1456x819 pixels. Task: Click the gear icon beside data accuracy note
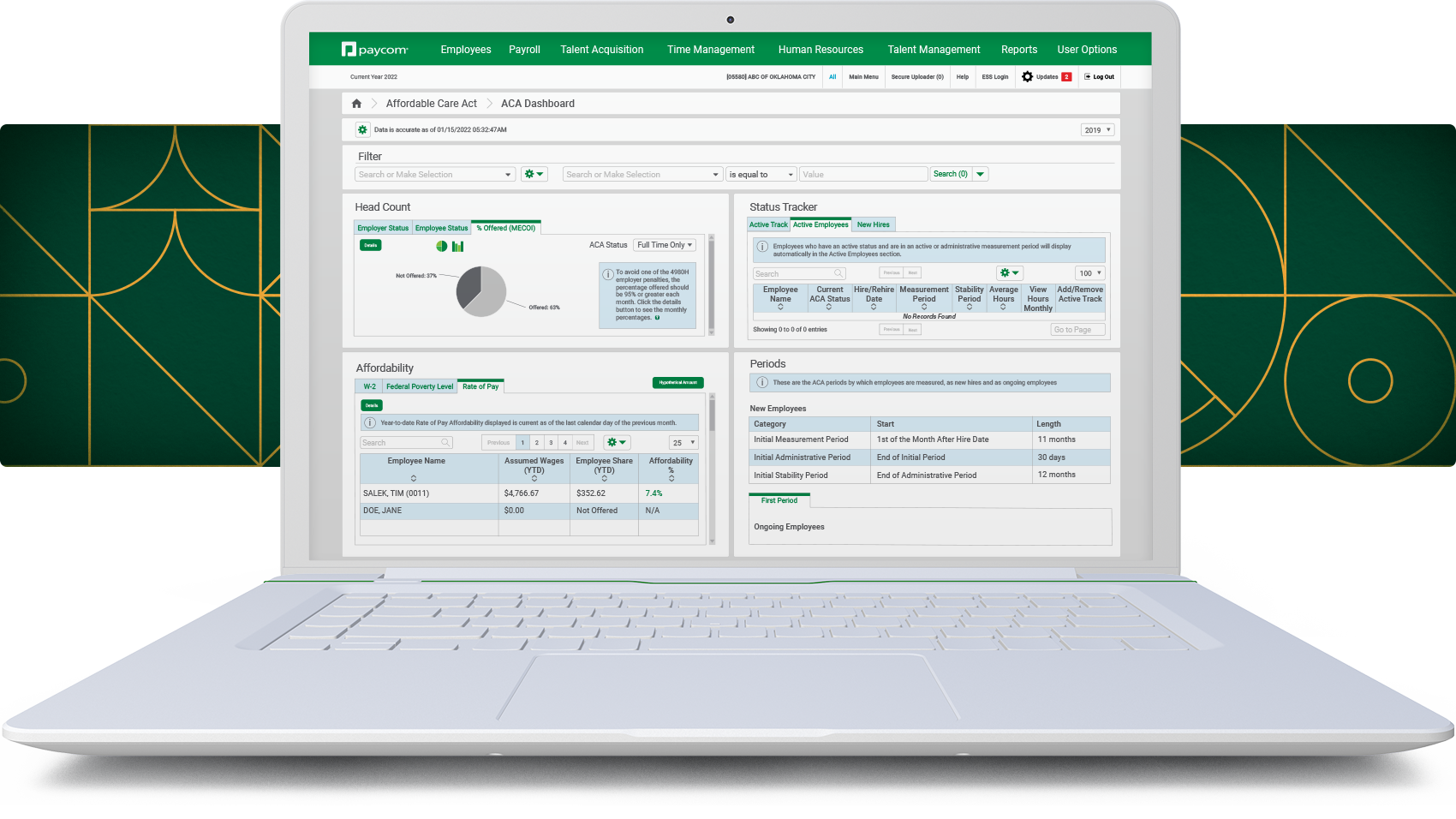pos(362,130)
